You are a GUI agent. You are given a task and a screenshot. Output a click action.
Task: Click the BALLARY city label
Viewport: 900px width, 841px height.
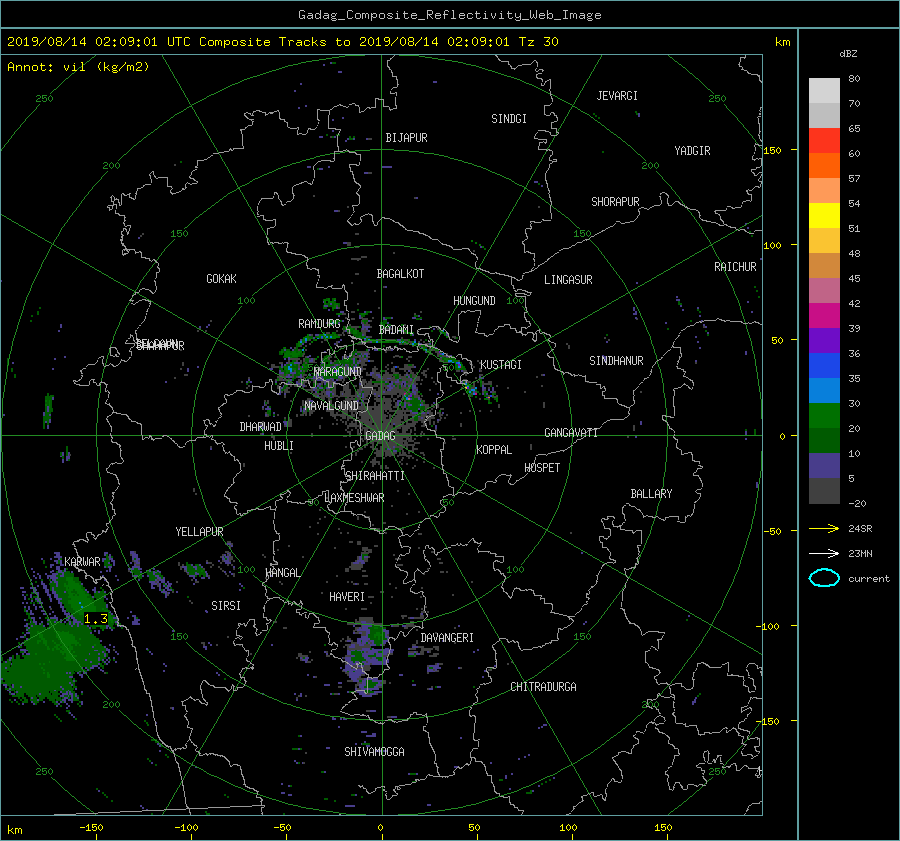pos(651,494)
